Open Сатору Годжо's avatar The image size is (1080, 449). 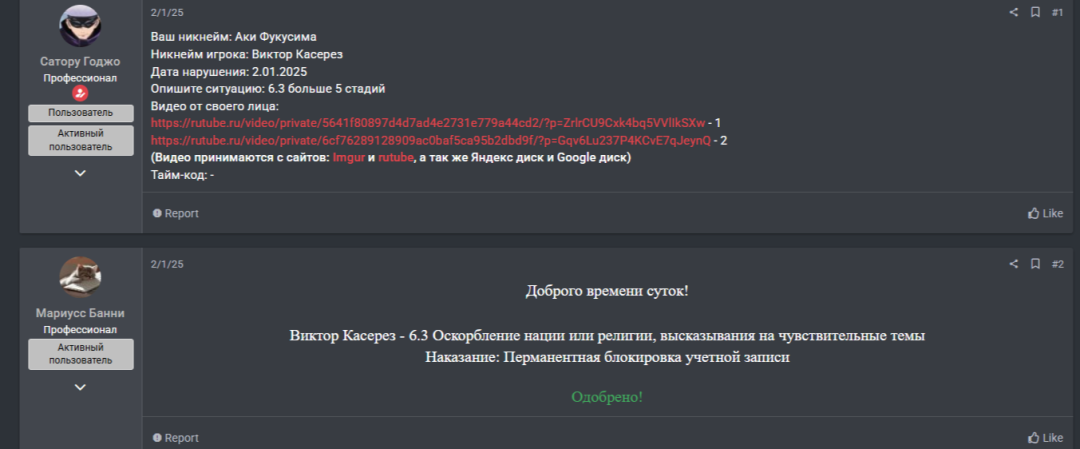click(x=80, y=26)
